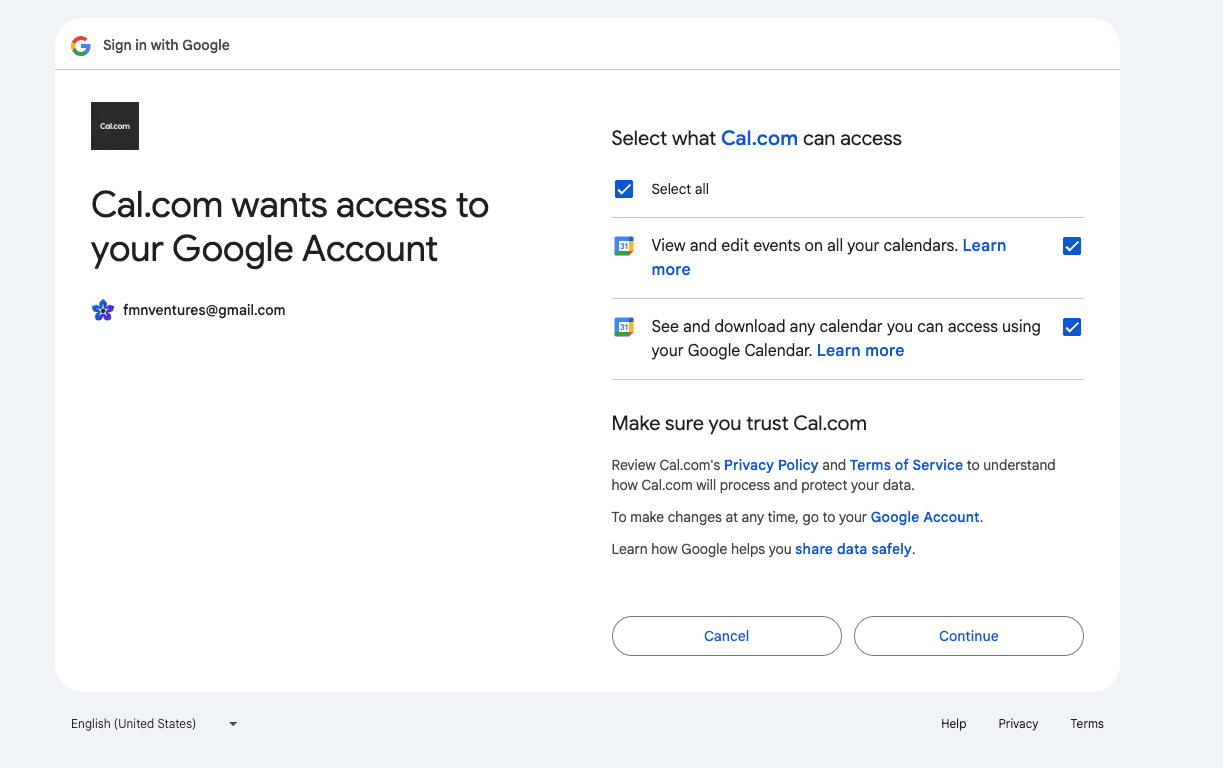
Task: Click Terms in the footer
Action: (x=1087, y=723)
